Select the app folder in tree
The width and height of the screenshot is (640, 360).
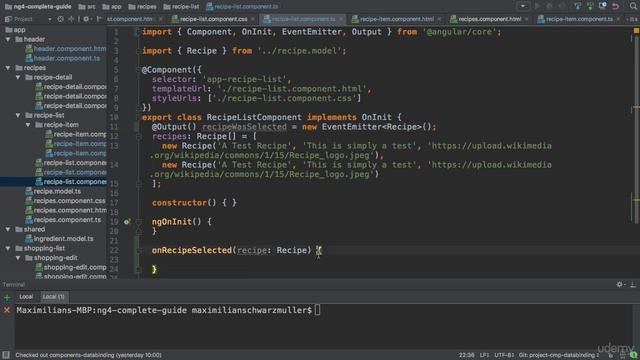(16, 30)
